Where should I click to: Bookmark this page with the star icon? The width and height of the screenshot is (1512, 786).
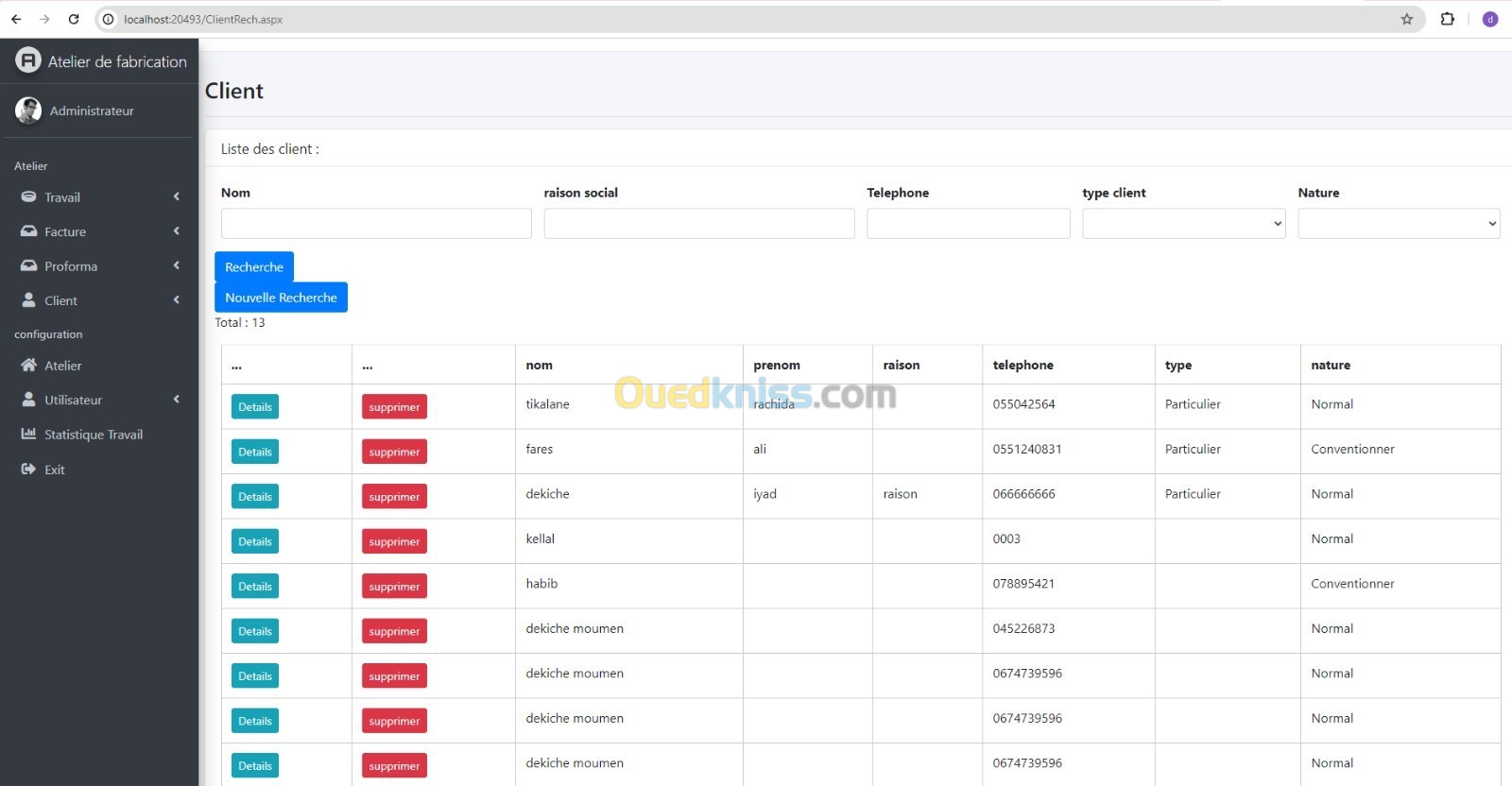point(1406,19)
